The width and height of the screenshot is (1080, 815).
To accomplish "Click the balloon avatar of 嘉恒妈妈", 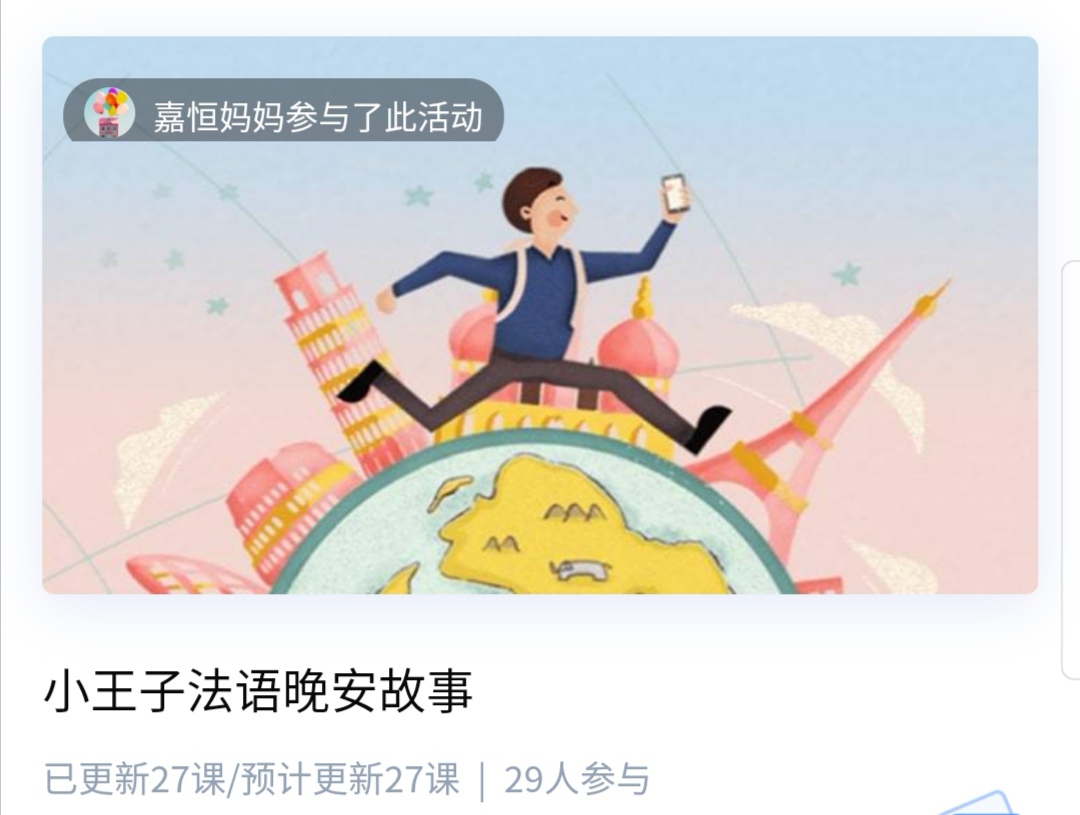I will pyautogui.click(x=110, y=113).
